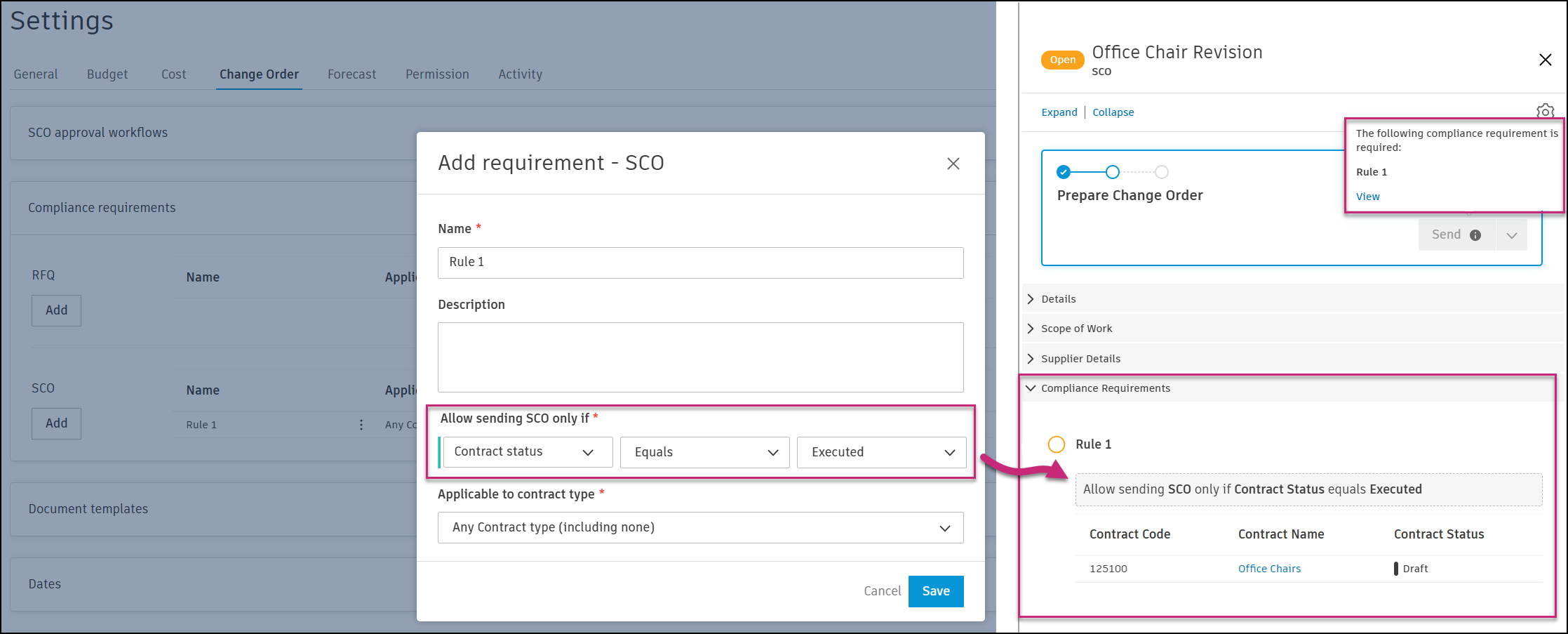Click the settings gear icon in SCO panel
This screenshot has width=1568, height=634.
point(1545,111)
